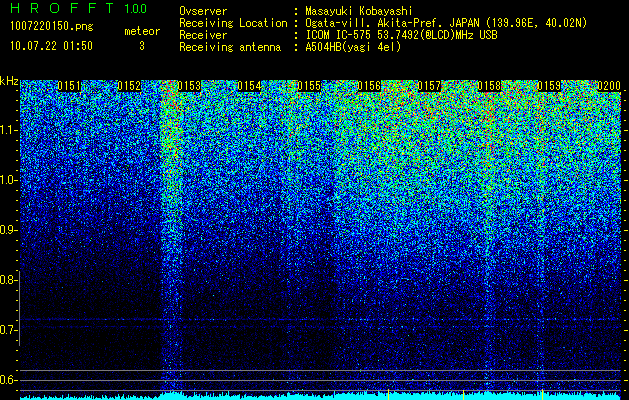Click the 0200 time marker

point(609,86)
